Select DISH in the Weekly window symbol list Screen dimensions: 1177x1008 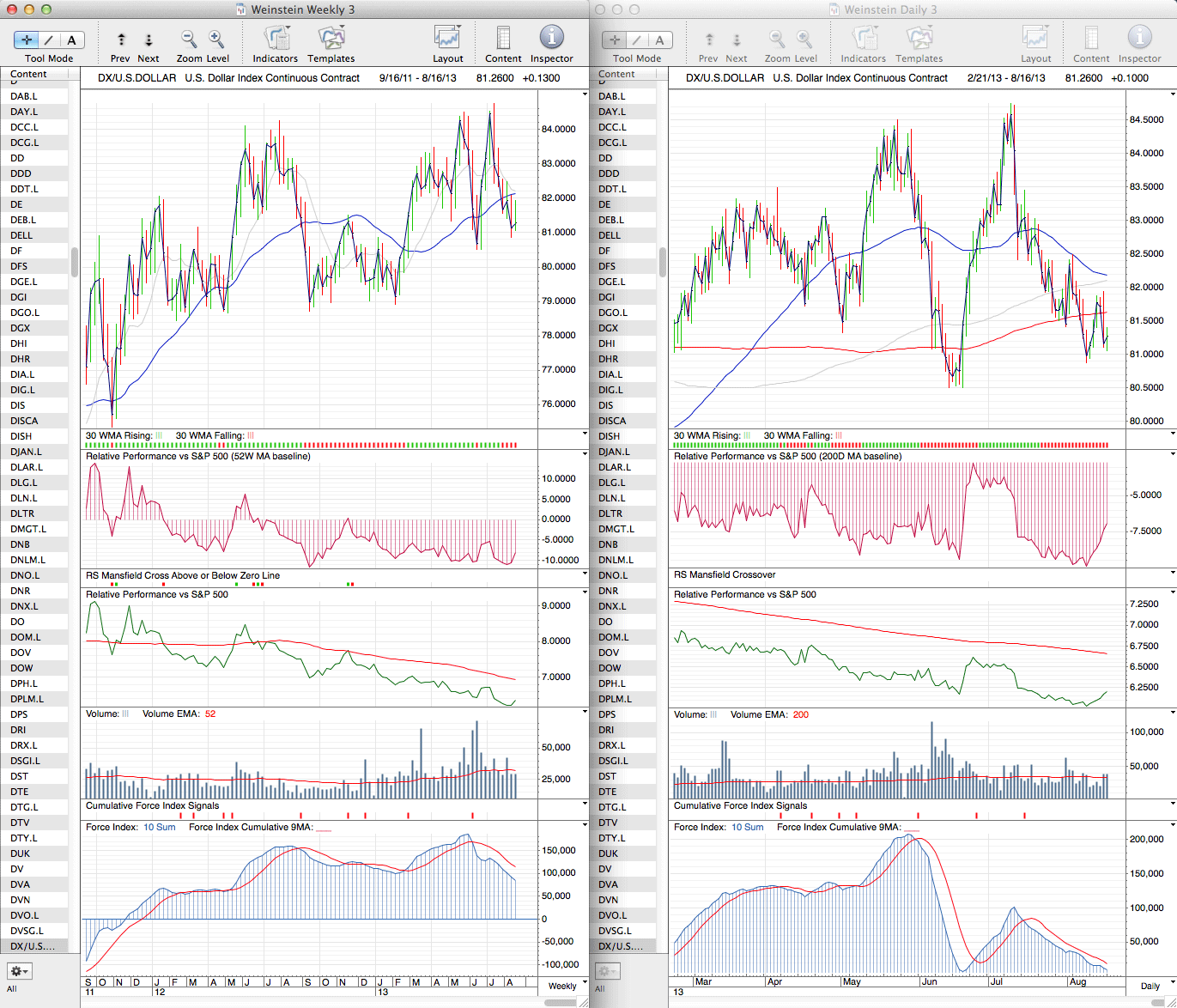[x=21, y=436]
